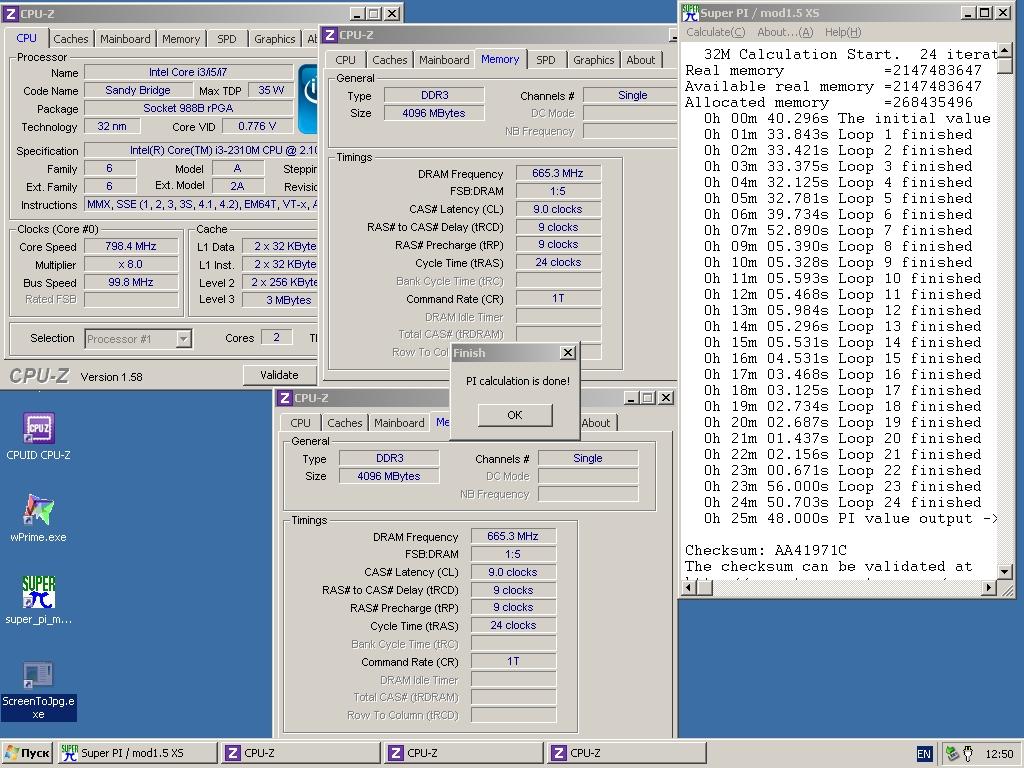The height and width of the screenshot is (768, 1024).
Task: Confirm the Finish dialog with OK
Action: (515, 415)
